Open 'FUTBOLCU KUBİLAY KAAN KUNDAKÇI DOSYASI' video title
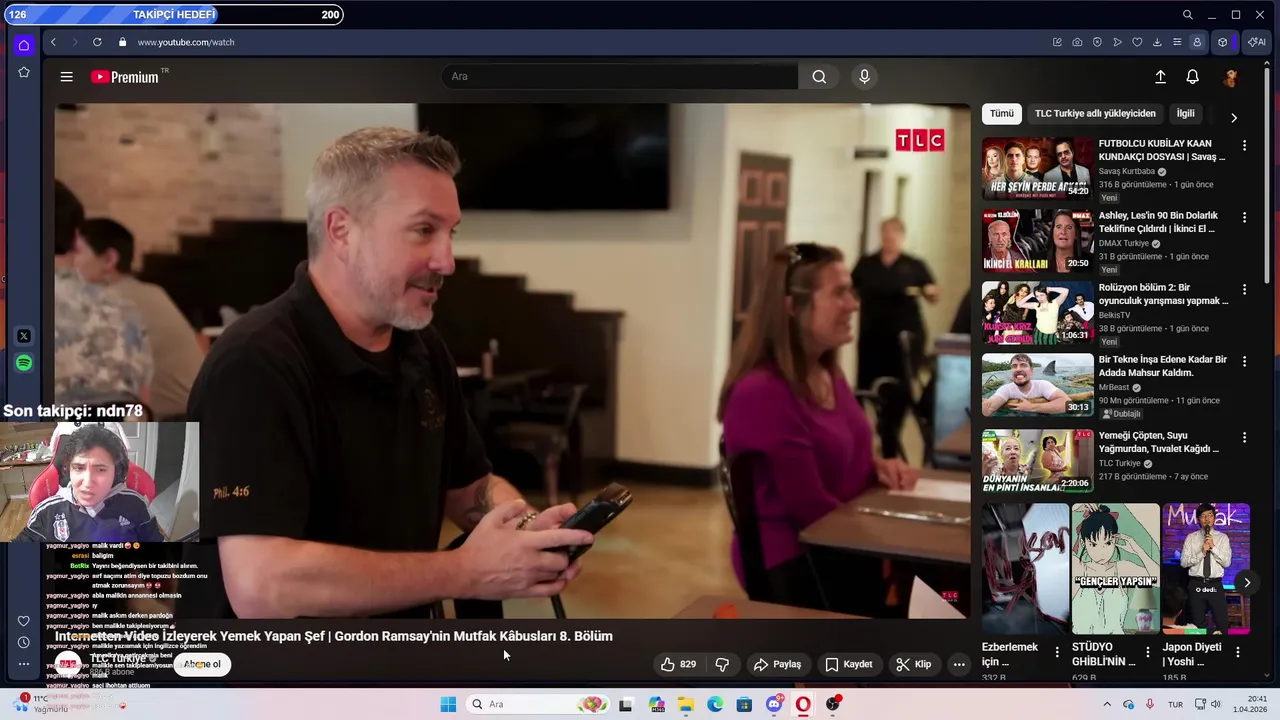This screenshot has height=720, width=1280. (1162, 150)
